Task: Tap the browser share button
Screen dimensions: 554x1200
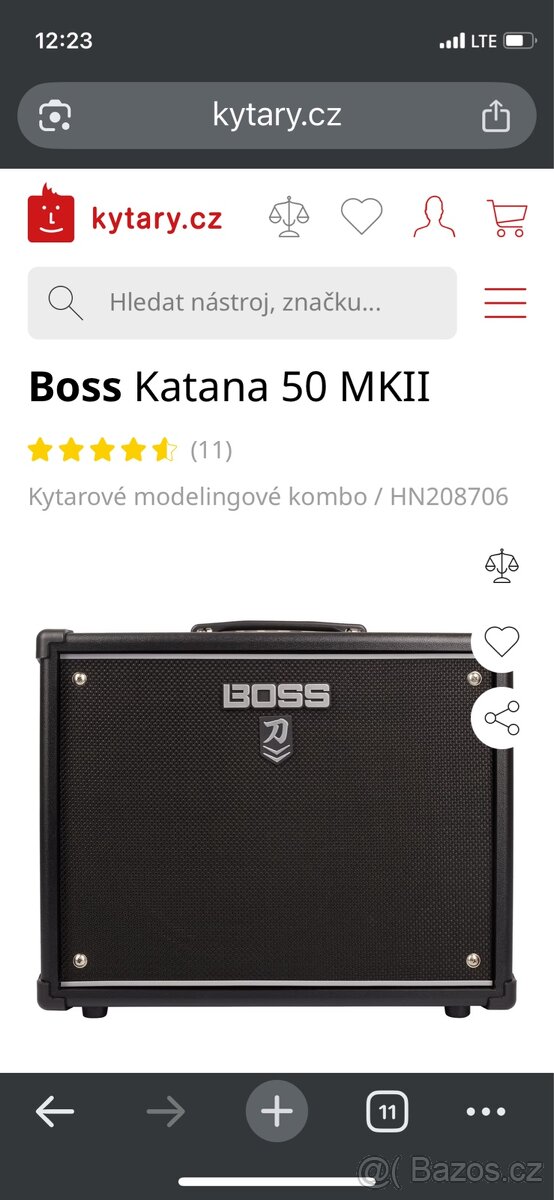Action: pos(496,116)
